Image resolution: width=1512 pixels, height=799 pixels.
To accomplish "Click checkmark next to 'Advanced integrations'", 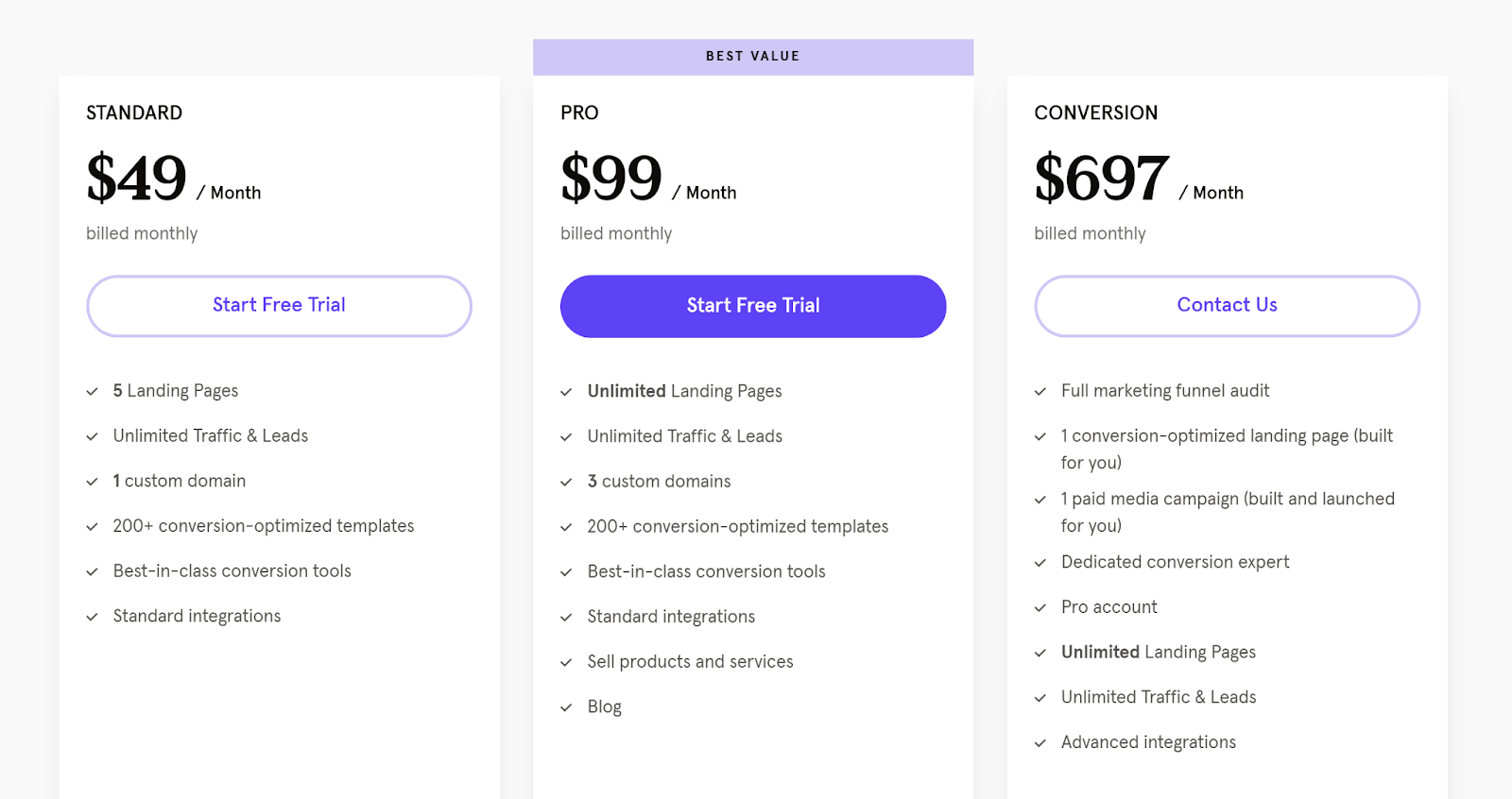I will point(1040,743).
